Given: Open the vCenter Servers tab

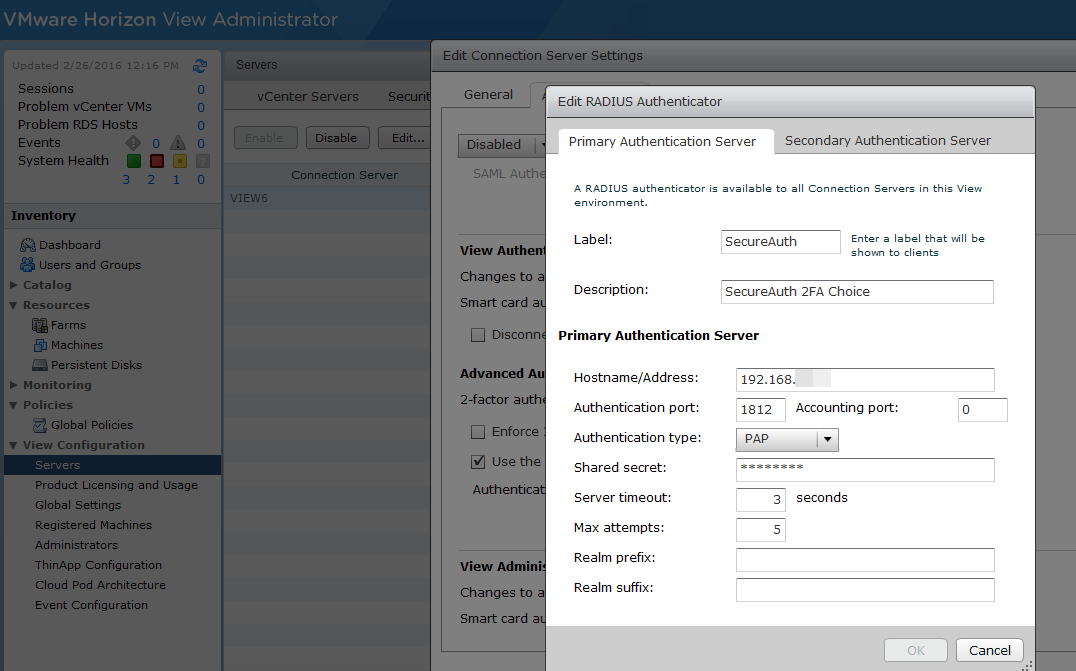Looking at the screenshot, I should pyautogui.click(x=307, y=97).
